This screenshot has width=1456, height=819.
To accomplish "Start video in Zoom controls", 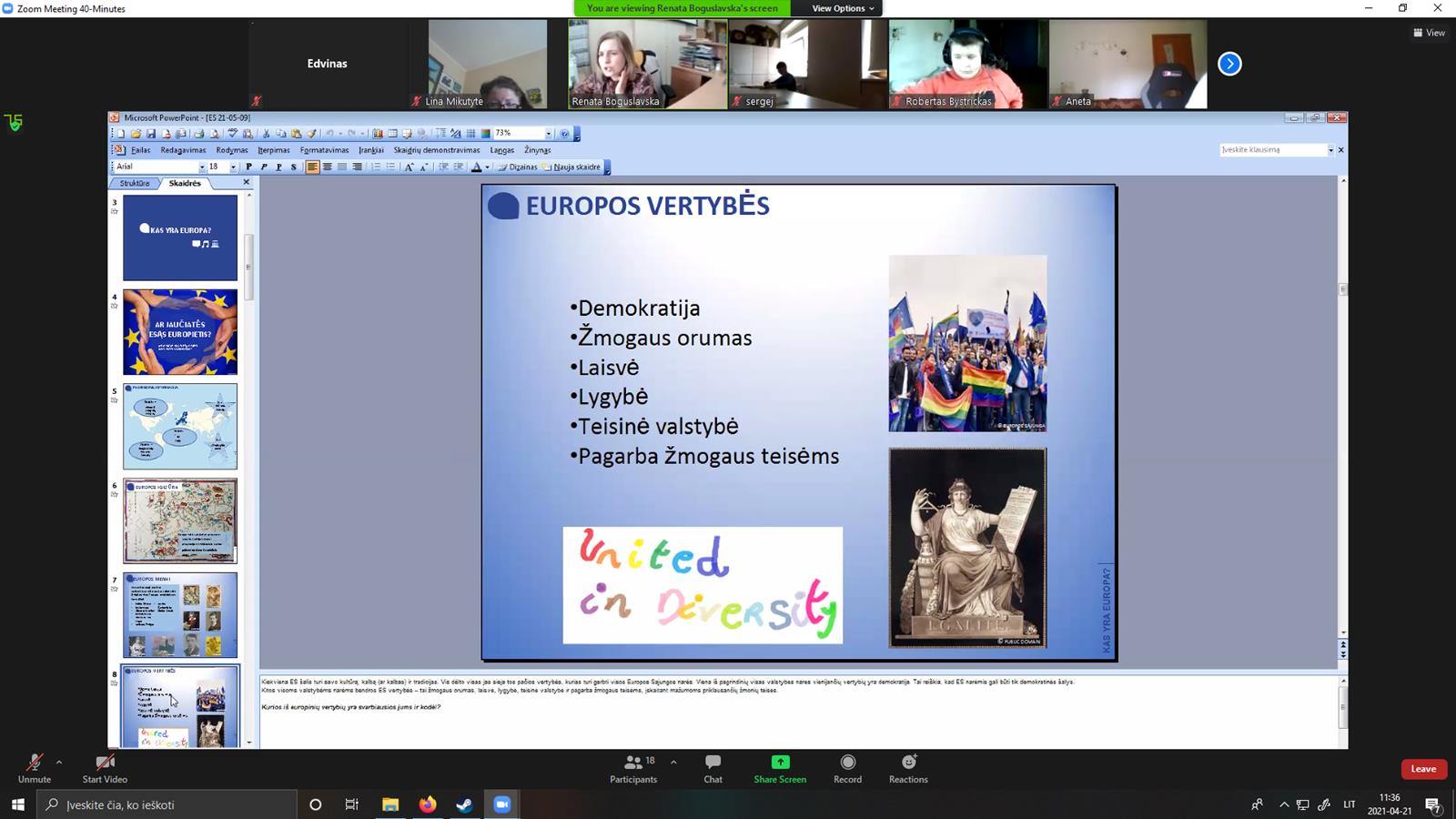I will click(105, 767).
